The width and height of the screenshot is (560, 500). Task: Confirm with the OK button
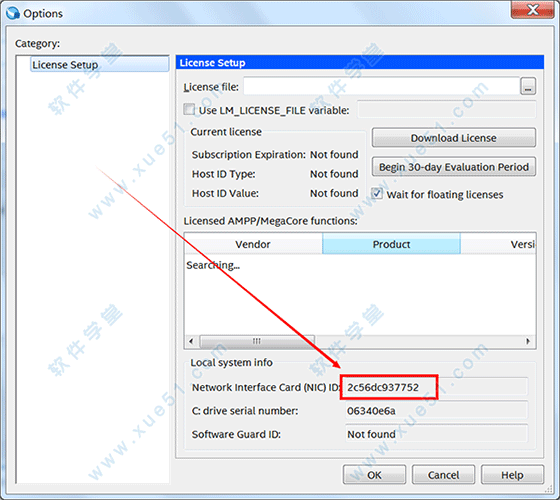(x=374, y=475)
